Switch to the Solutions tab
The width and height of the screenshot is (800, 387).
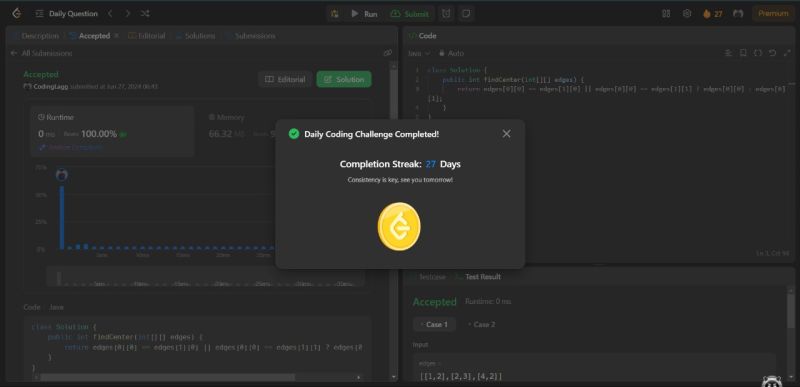(195, 36)
